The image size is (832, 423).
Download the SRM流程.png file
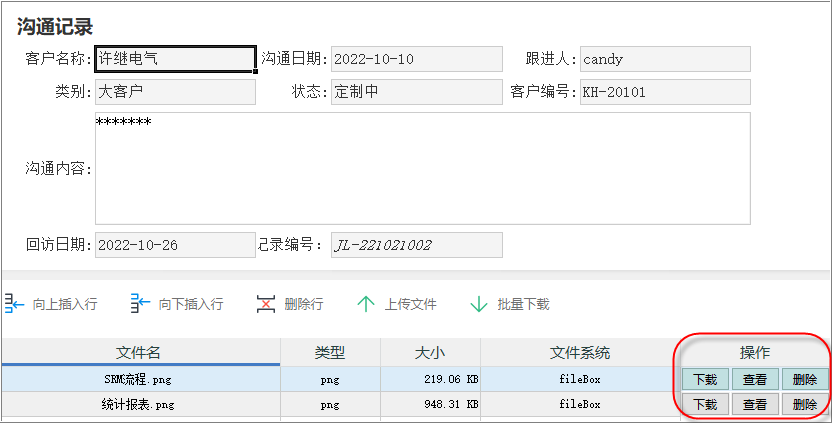click(705, 379)
